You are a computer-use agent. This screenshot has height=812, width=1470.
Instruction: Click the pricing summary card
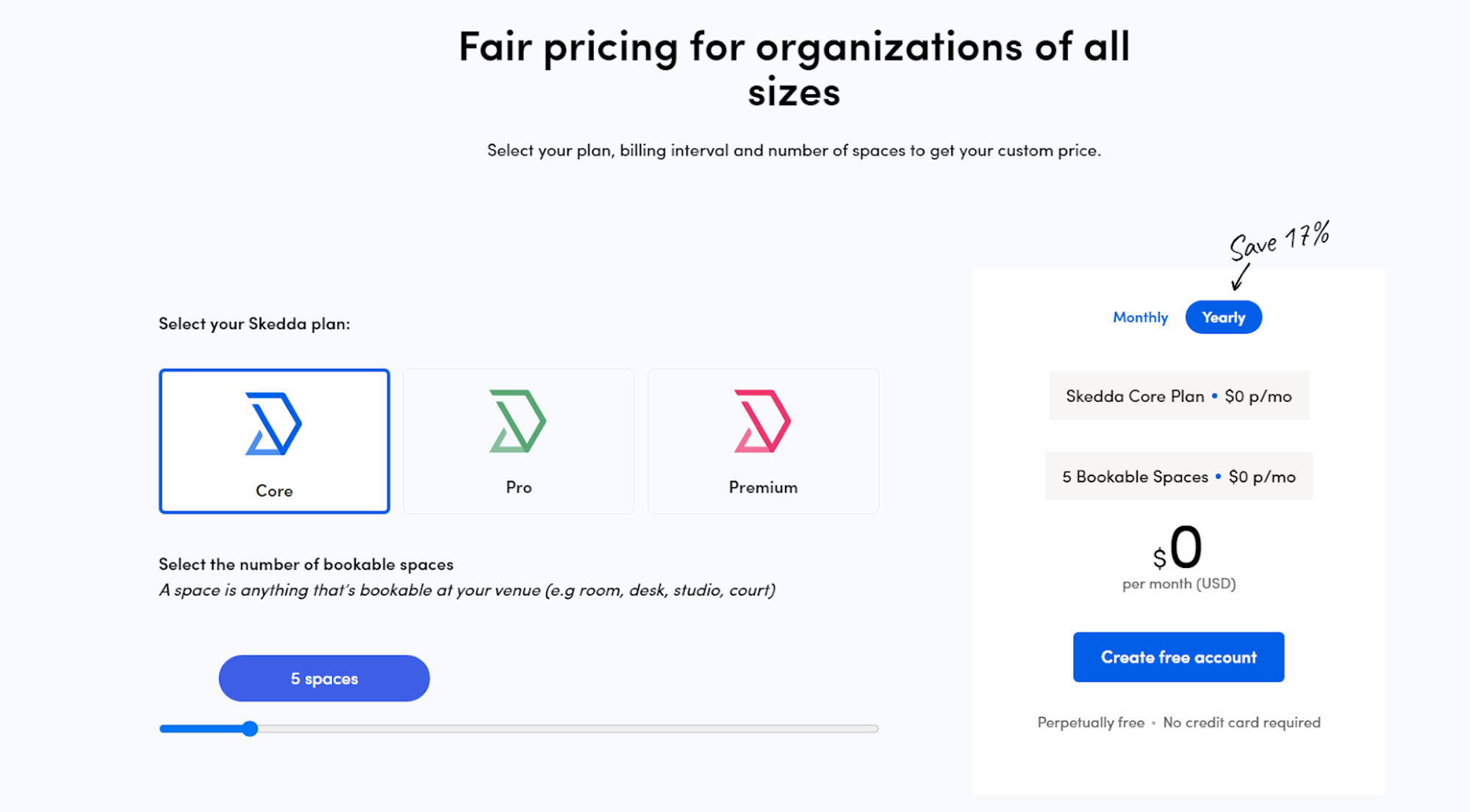coord(1178,529)
